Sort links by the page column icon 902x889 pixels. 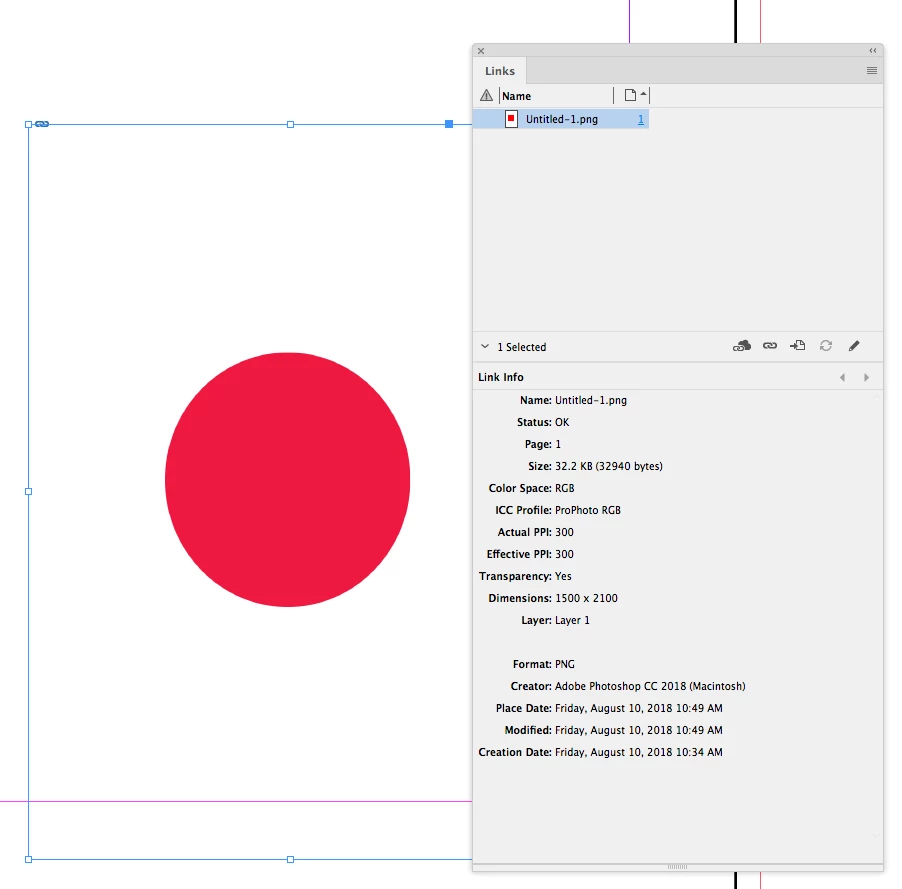click(630, 95)
